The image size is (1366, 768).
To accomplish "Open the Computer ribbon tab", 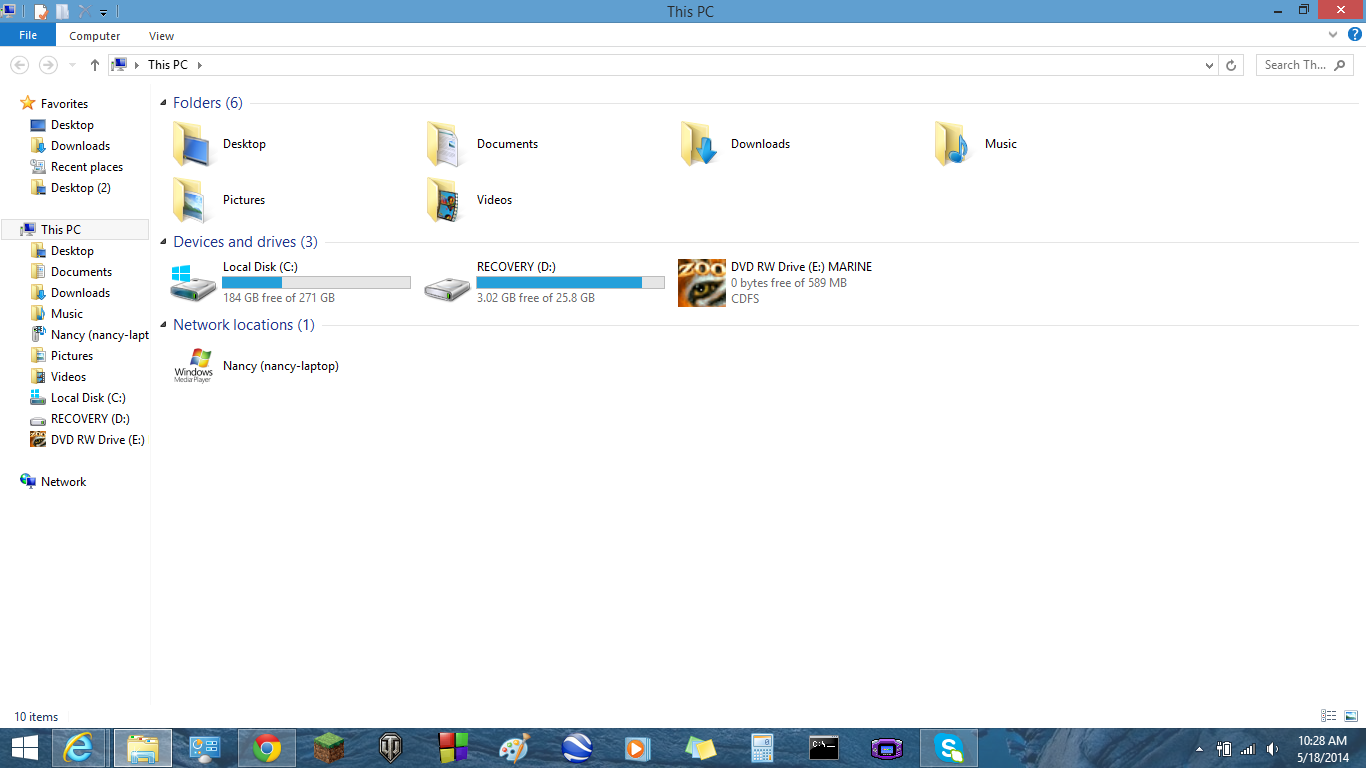I will [95, 36].
